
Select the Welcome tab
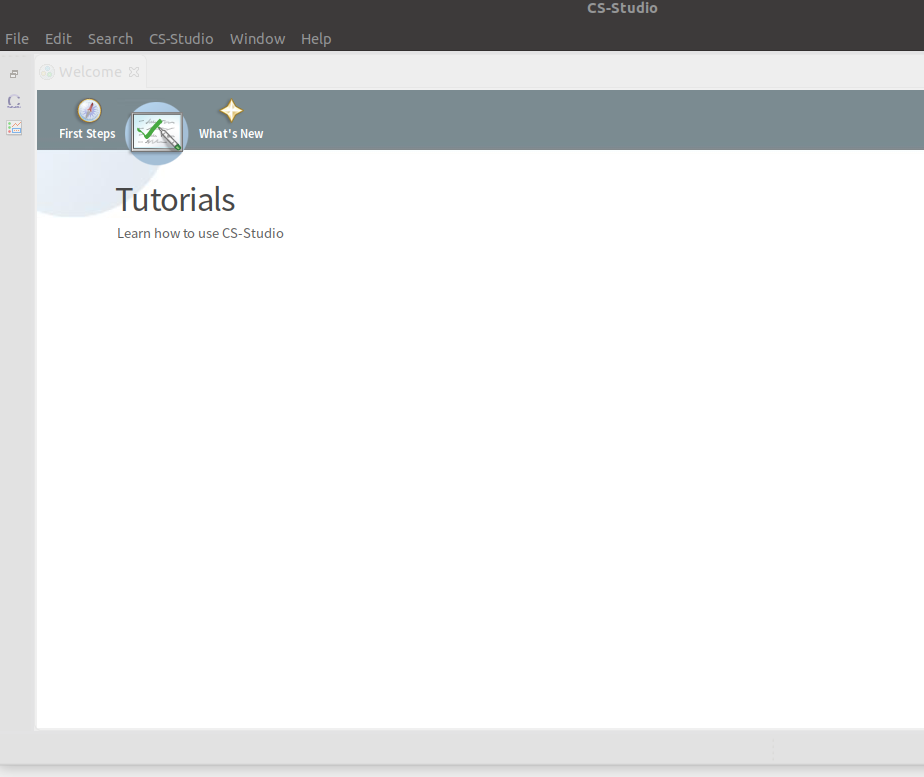[x=90, y=72]
